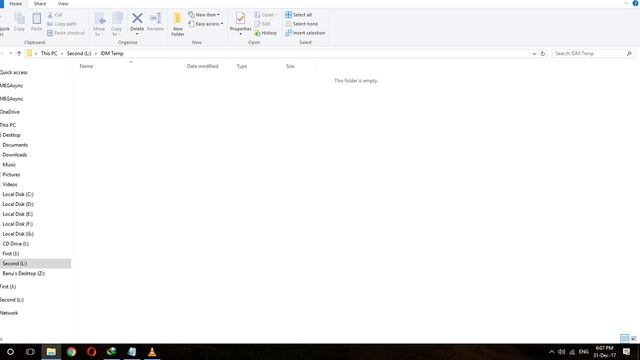Open Videos in navigation pane
The image size is (640, 360).
[10, 184]
